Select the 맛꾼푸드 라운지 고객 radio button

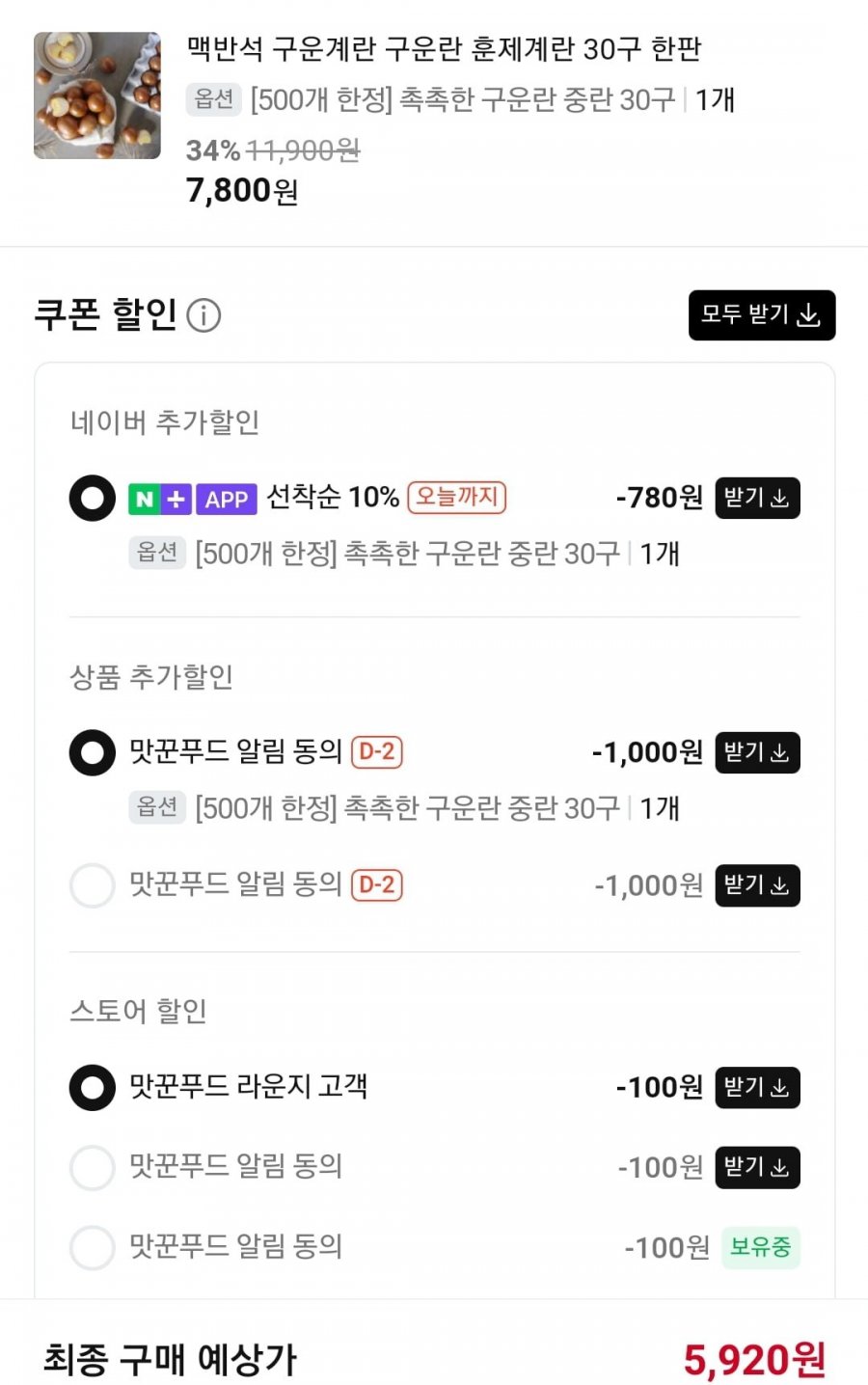coord(93,1088)
